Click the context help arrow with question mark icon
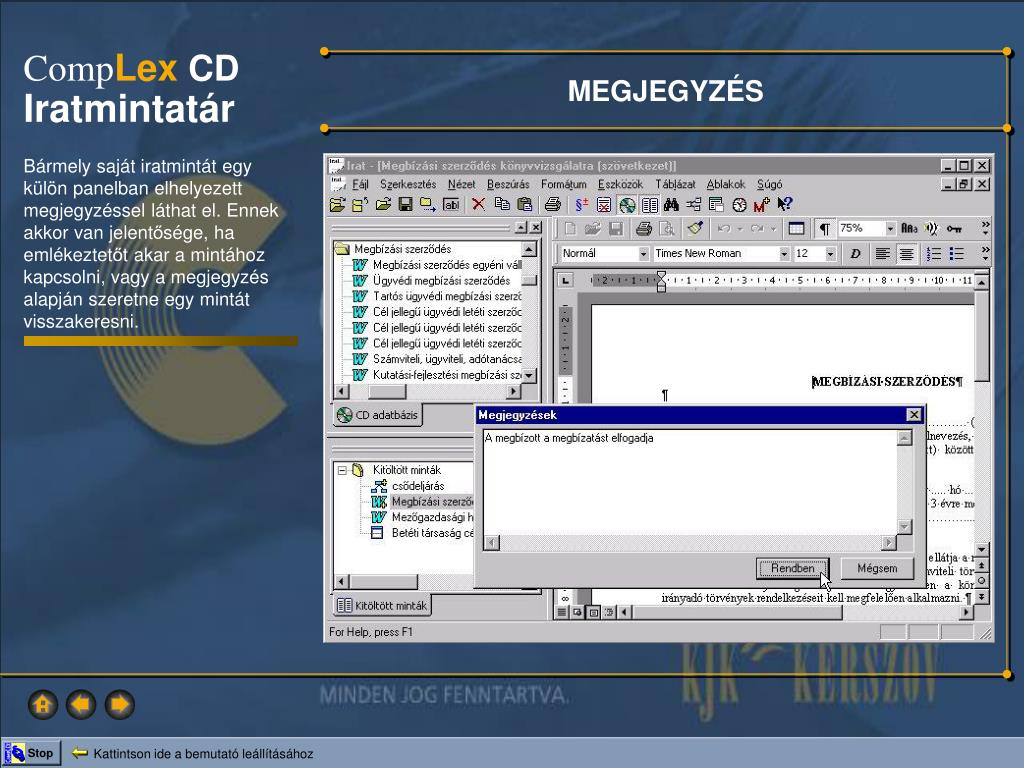Screen dimensions: 1024x768 784,204
